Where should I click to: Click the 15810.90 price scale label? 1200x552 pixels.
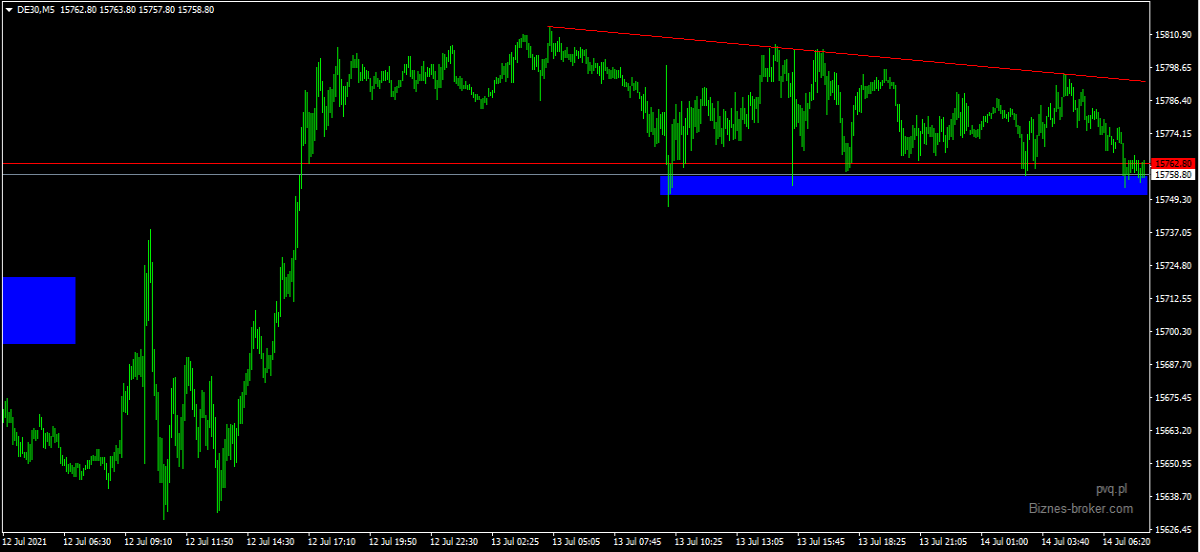point(1173,35)
